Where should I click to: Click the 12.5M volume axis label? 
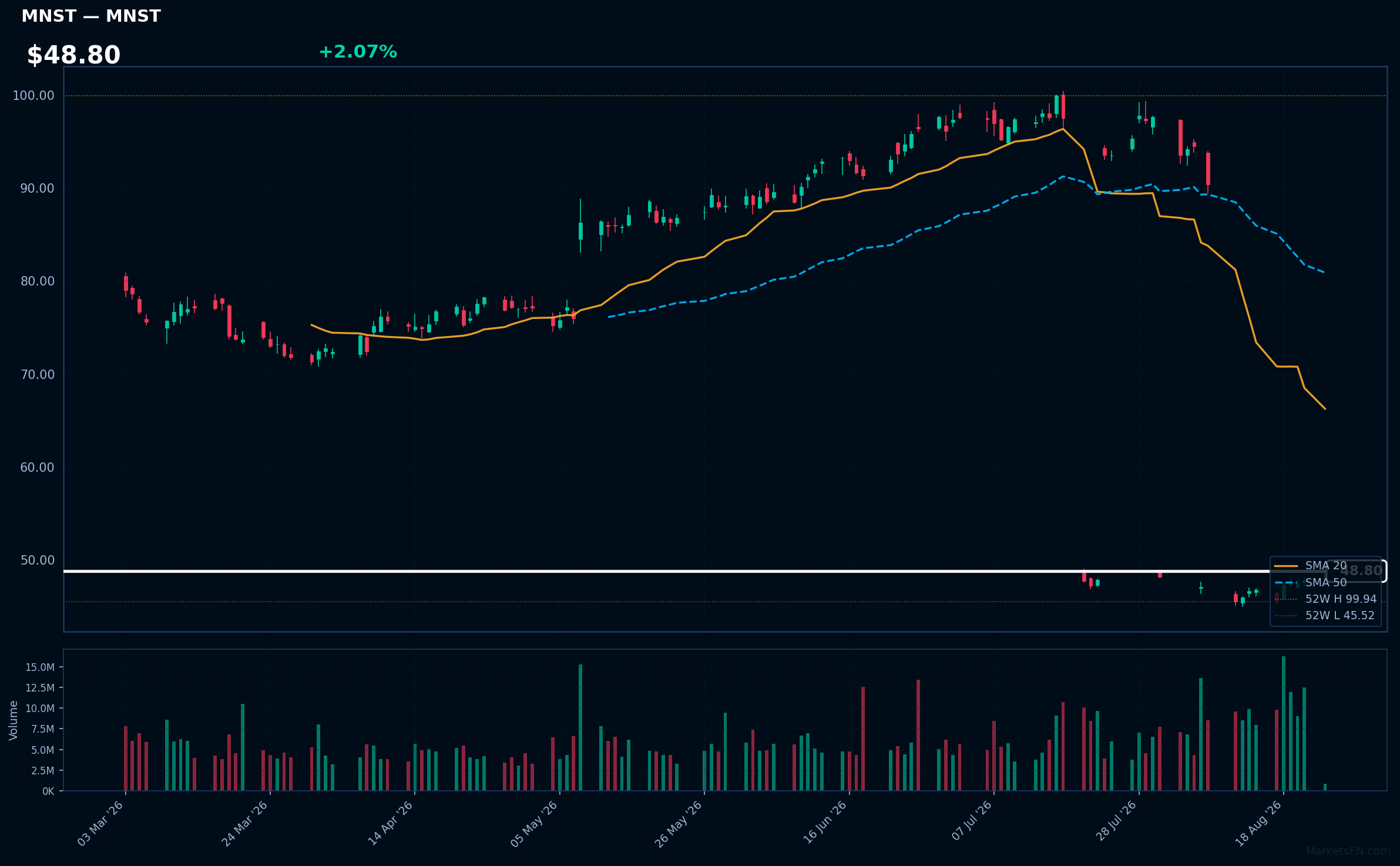[x=39, y=688]
